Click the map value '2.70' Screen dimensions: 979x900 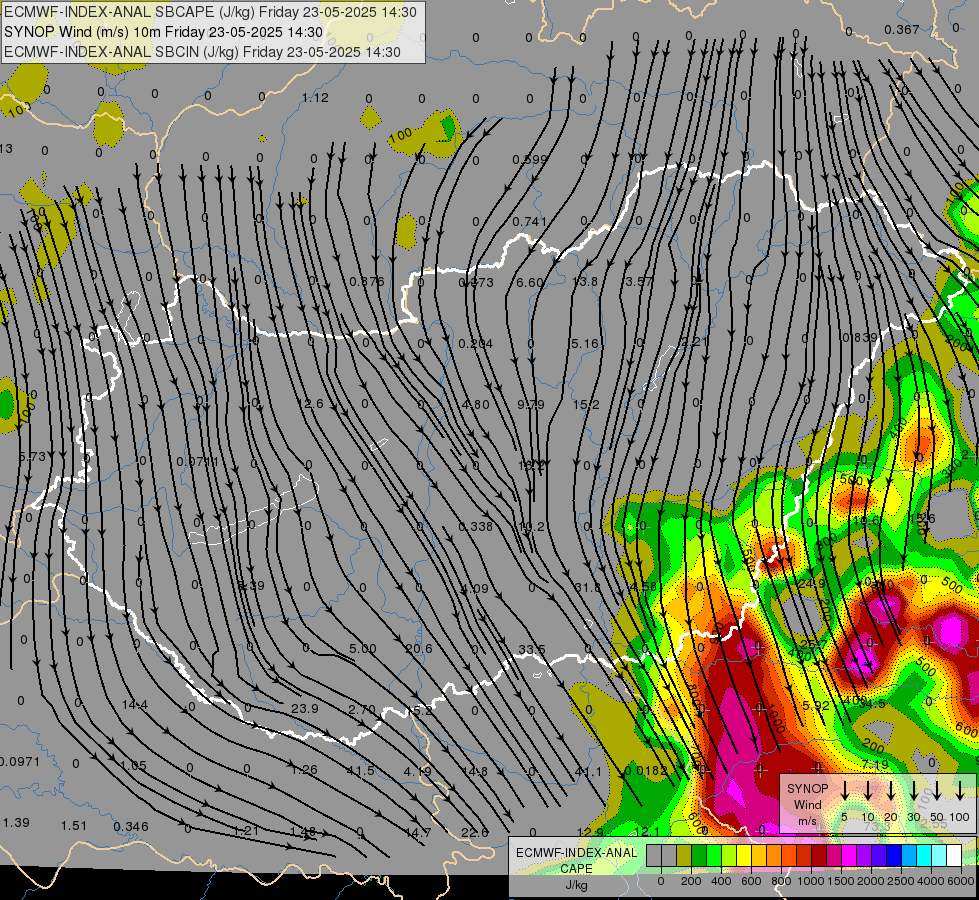362,710
